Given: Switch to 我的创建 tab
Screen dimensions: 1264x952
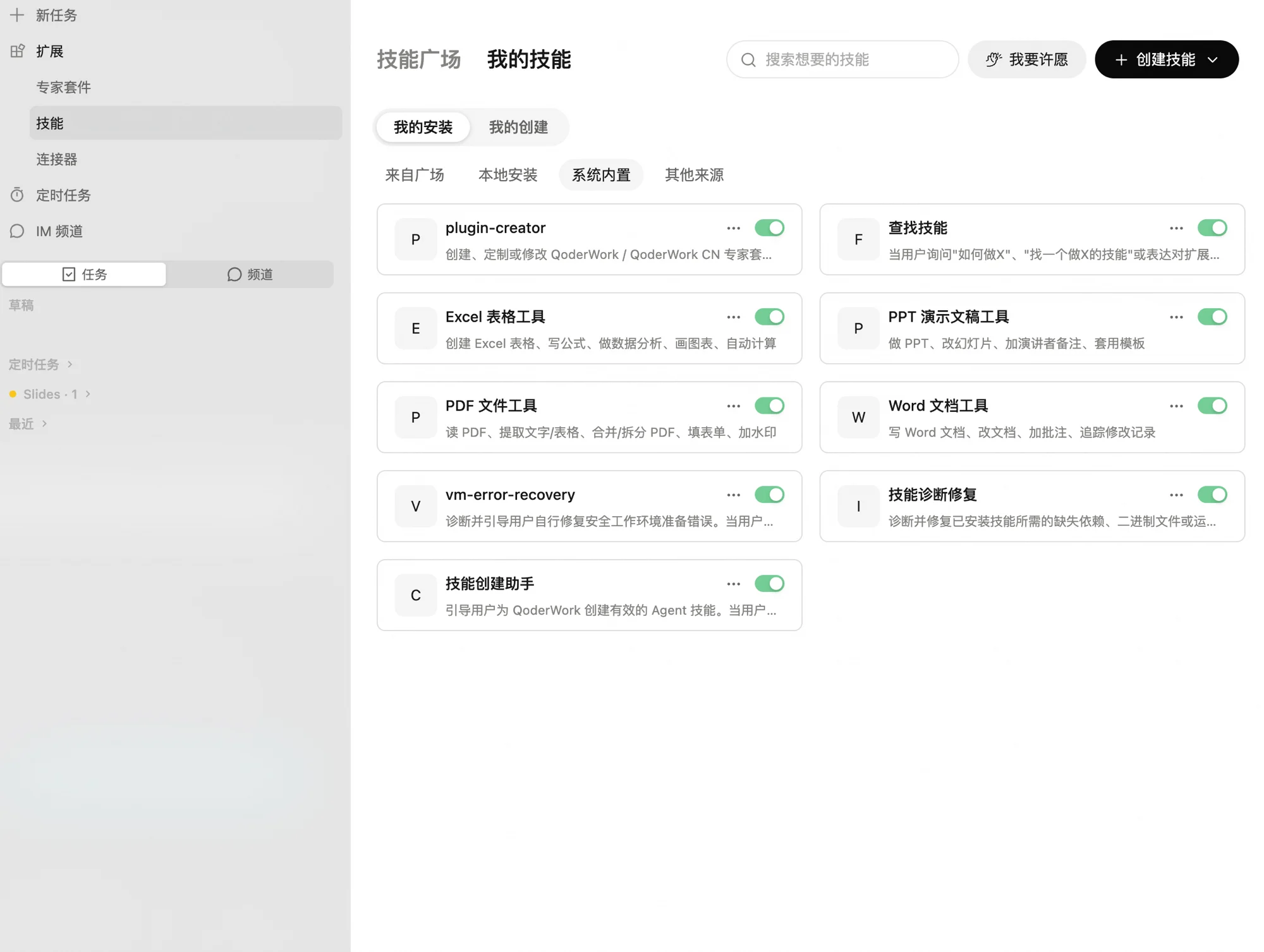Looking at the screenshot, I should pyautogui.click(x=518, y=127).
